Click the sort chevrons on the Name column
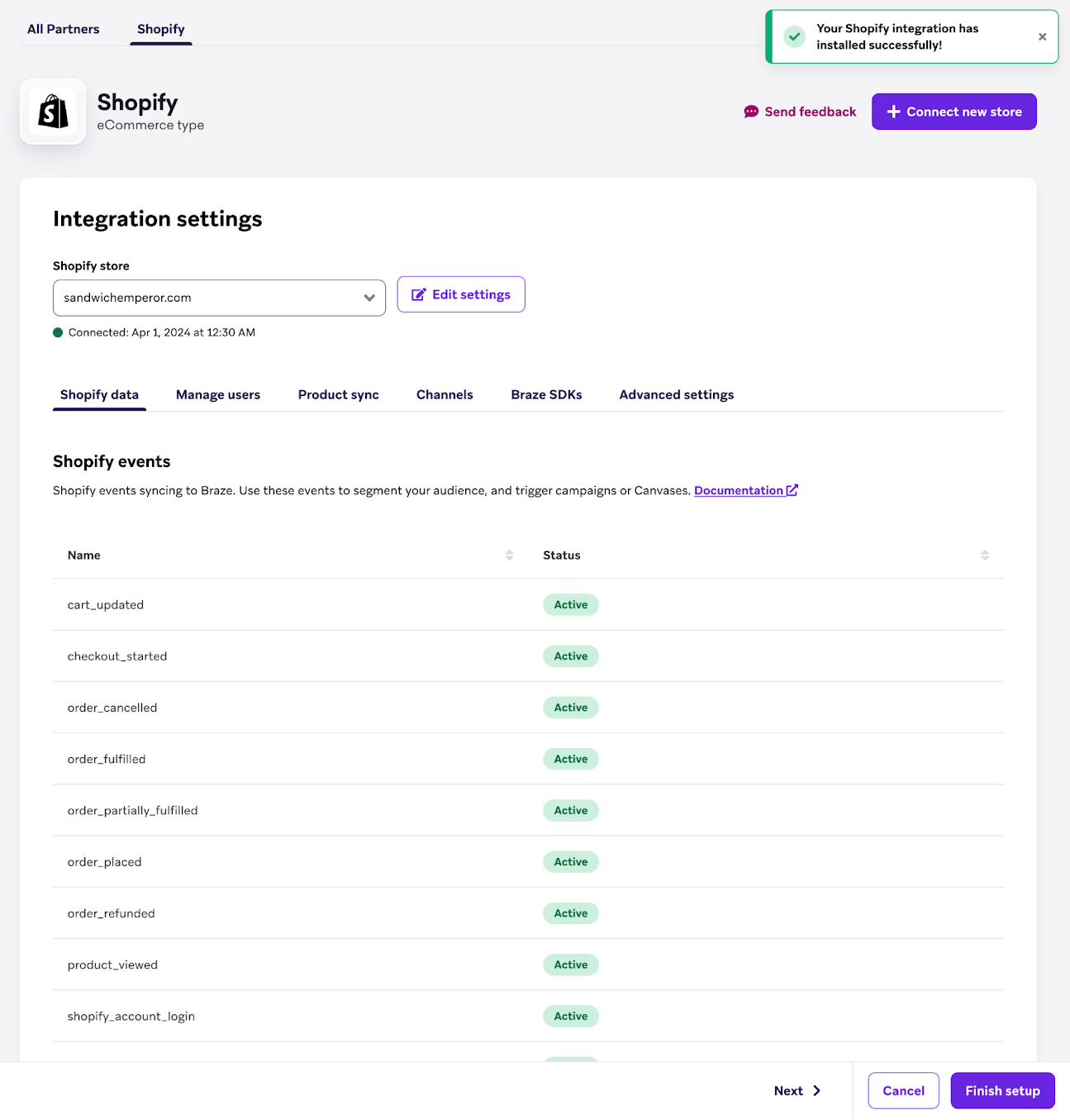 [509, 555]
